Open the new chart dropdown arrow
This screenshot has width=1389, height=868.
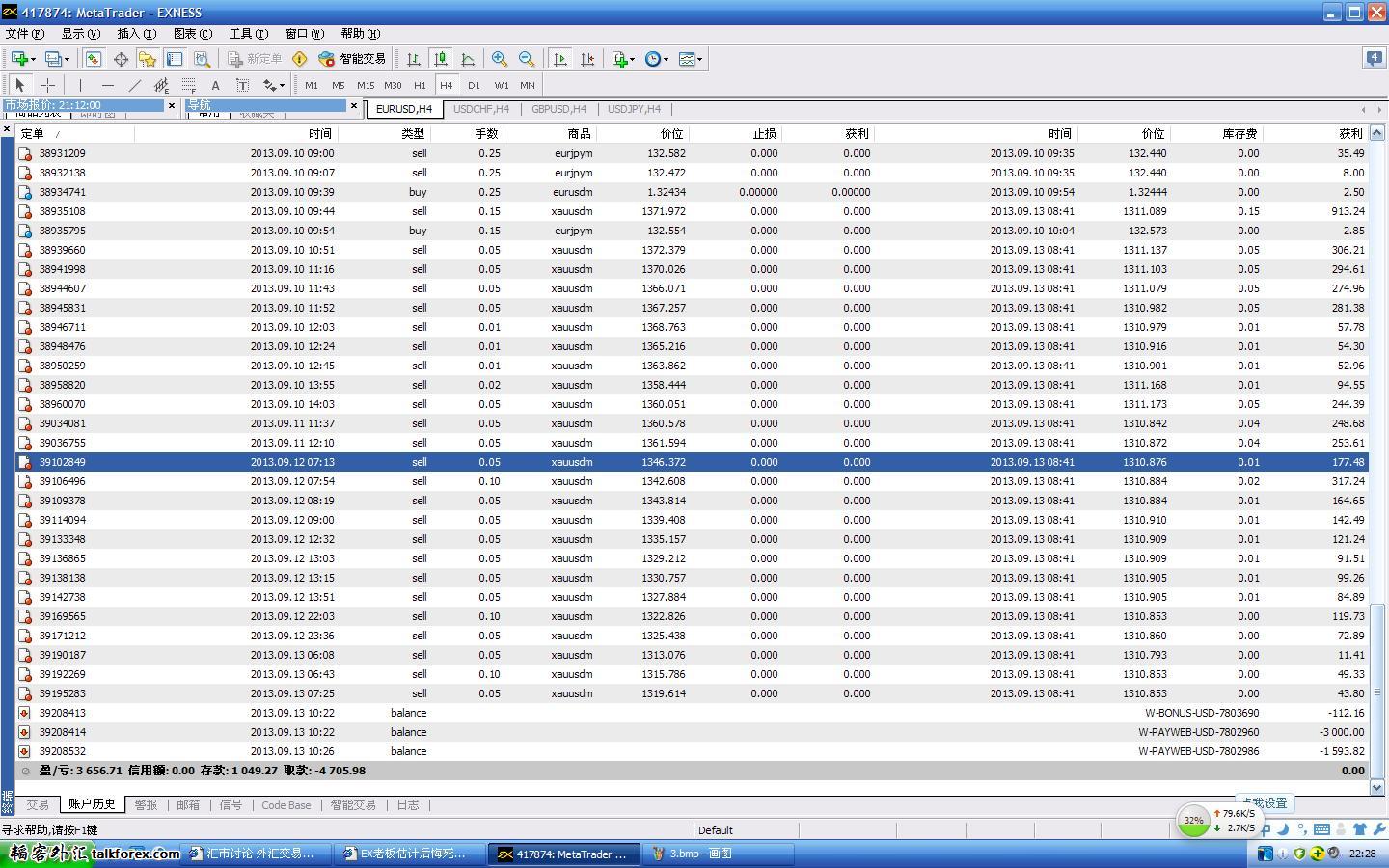click(33, 59)
